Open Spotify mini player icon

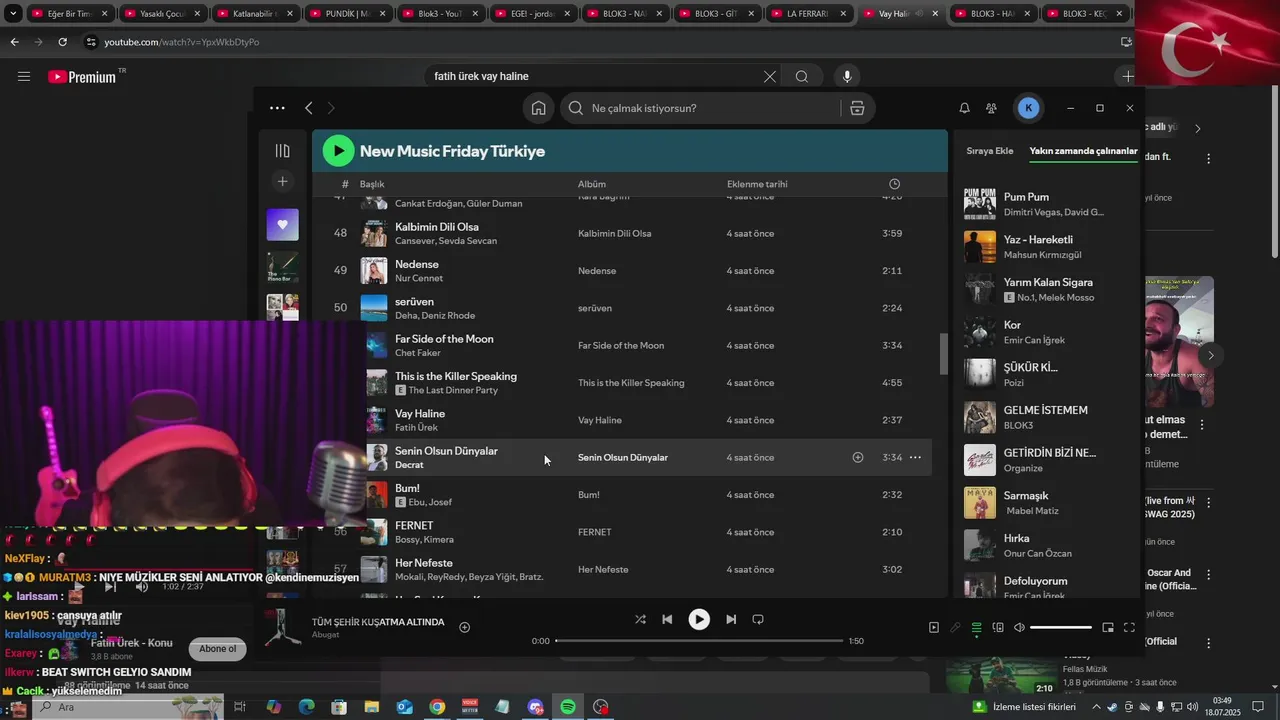pyautogui.click(x=1108, y=627)
